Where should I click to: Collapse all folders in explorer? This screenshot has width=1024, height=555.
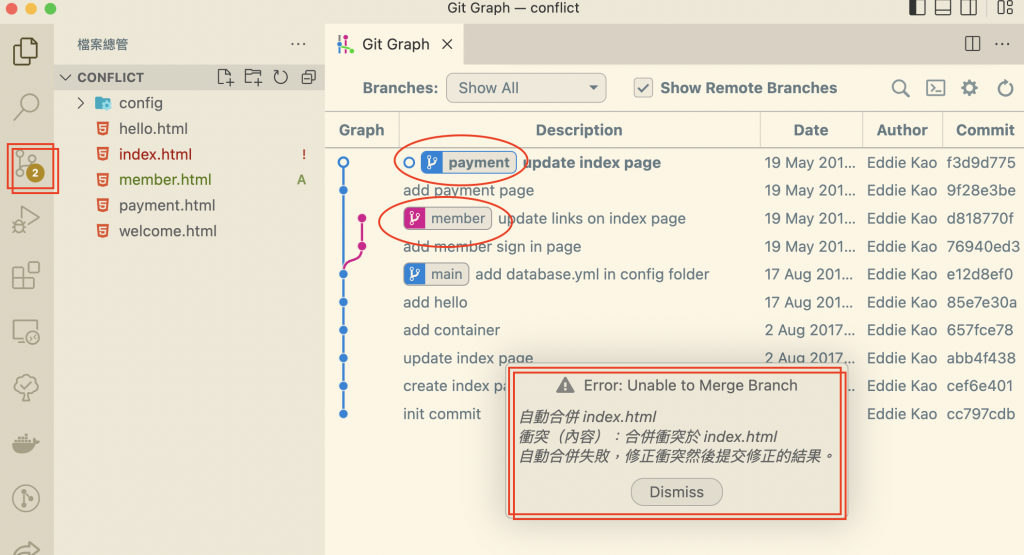tap(308, 77)
